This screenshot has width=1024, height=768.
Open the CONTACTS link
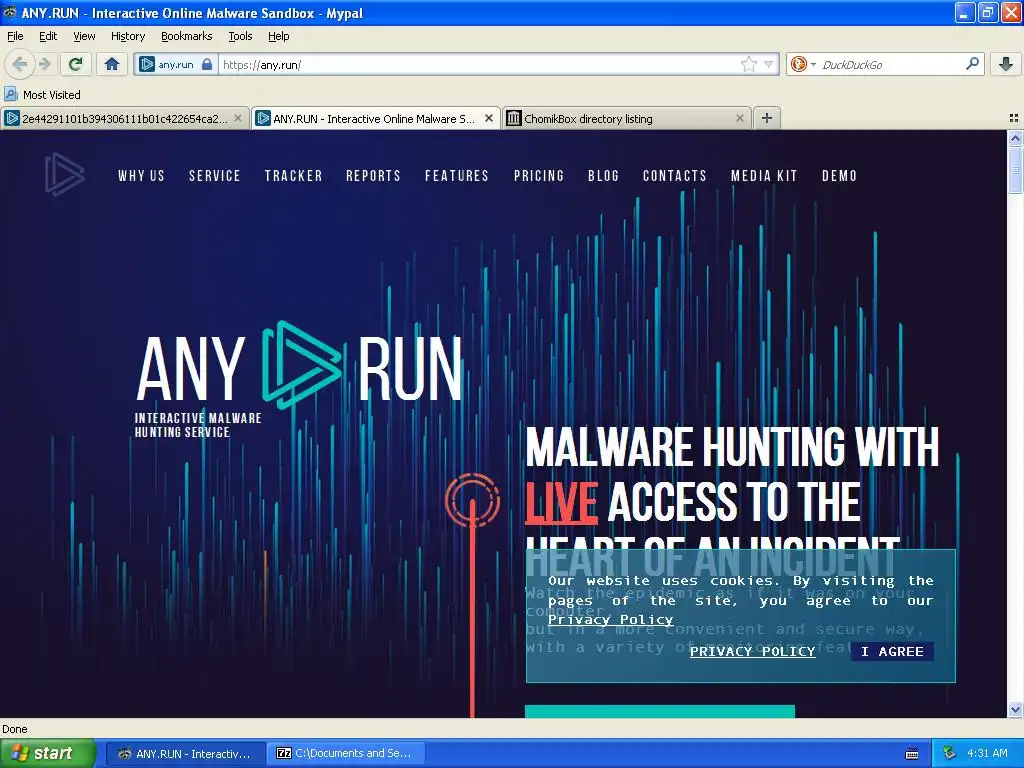coord(675,176)
